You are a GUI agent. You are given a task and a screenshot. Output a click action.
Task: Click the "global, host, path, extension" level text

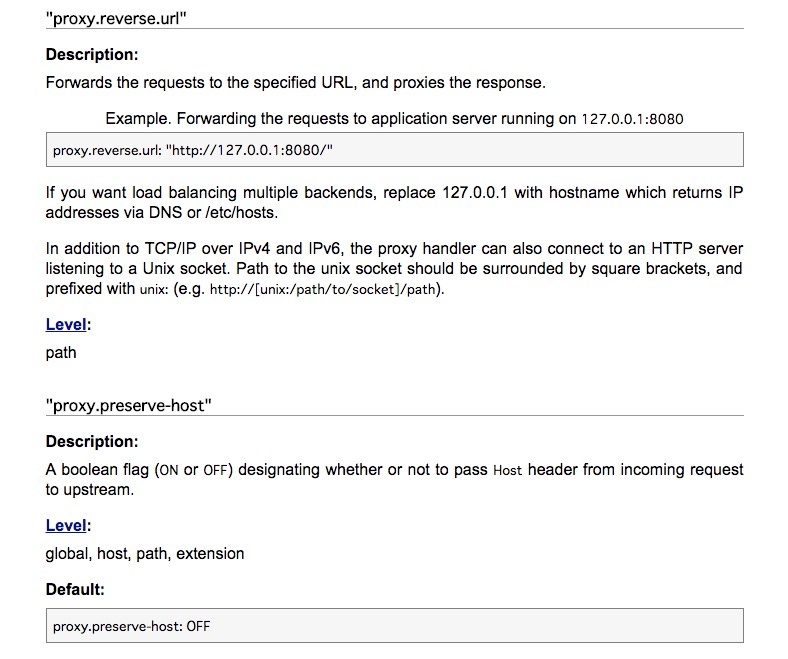pyautogui.click(x=144, y=553)
